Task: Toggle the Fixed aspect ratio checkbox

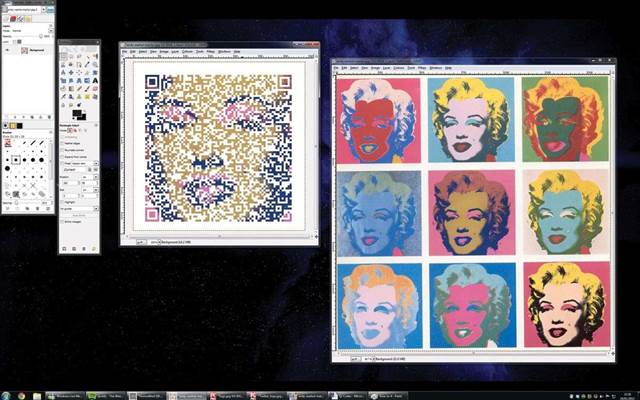Action: coord(62,163)
